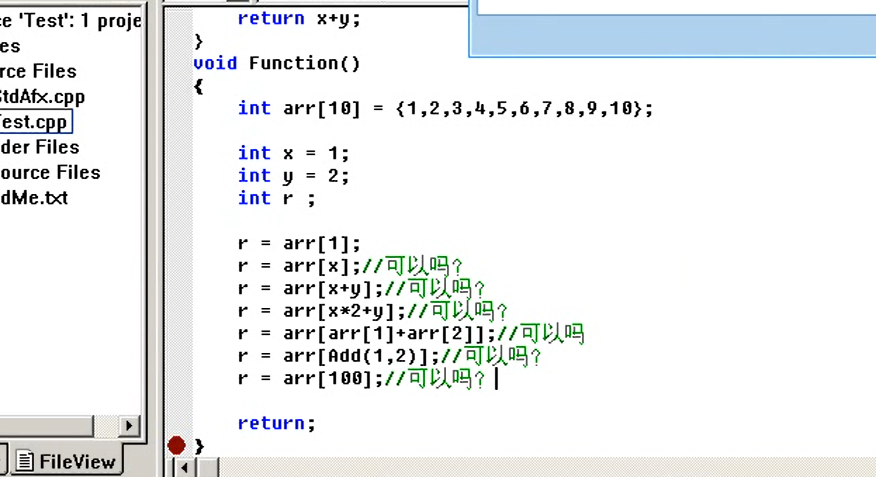The width and height of the screenshot is (876, 477).
Task: Click the file tree scroll right arrow
Action: [128, 426]
